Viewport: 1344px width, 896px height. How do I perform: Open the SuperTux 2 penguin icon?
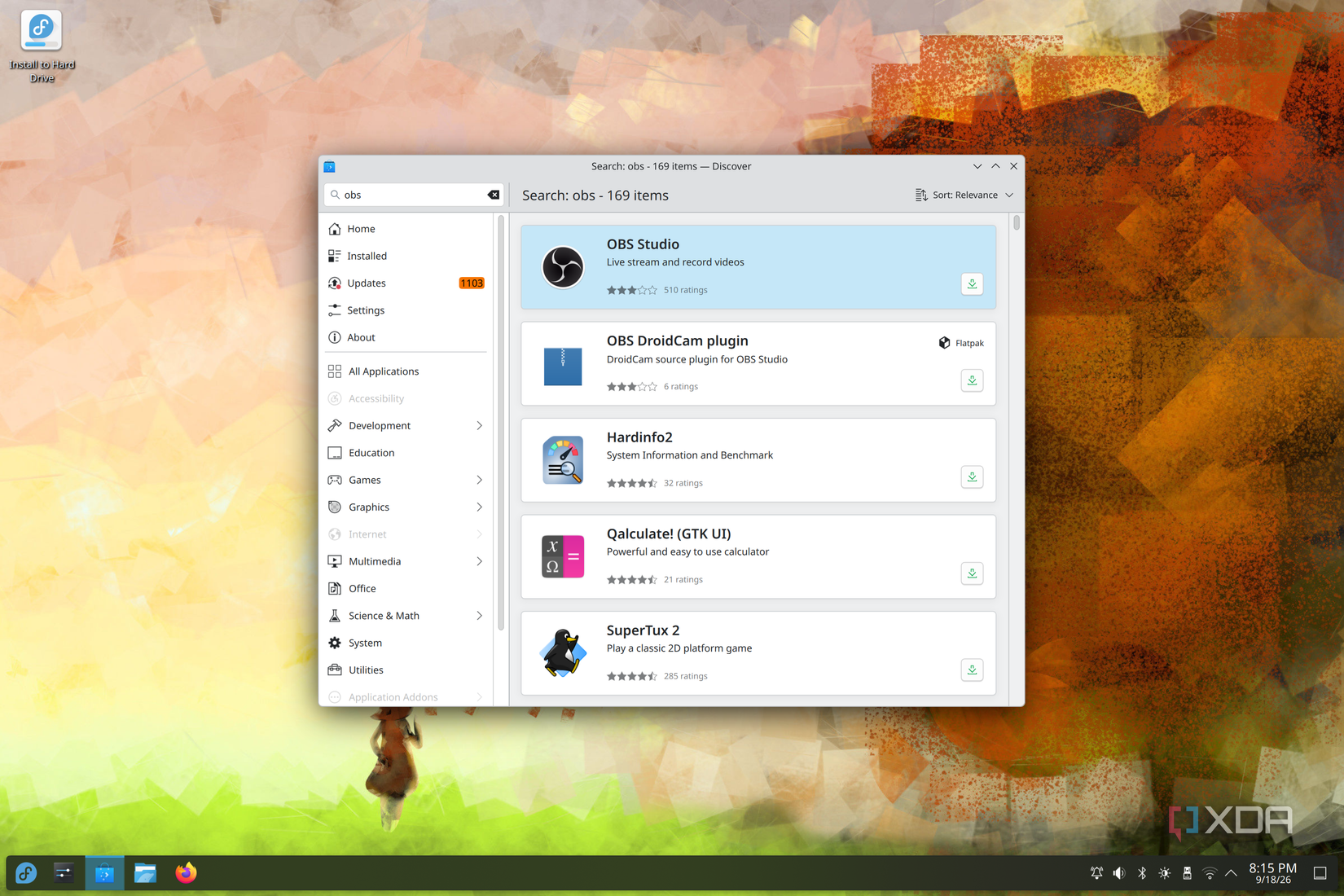563,652
